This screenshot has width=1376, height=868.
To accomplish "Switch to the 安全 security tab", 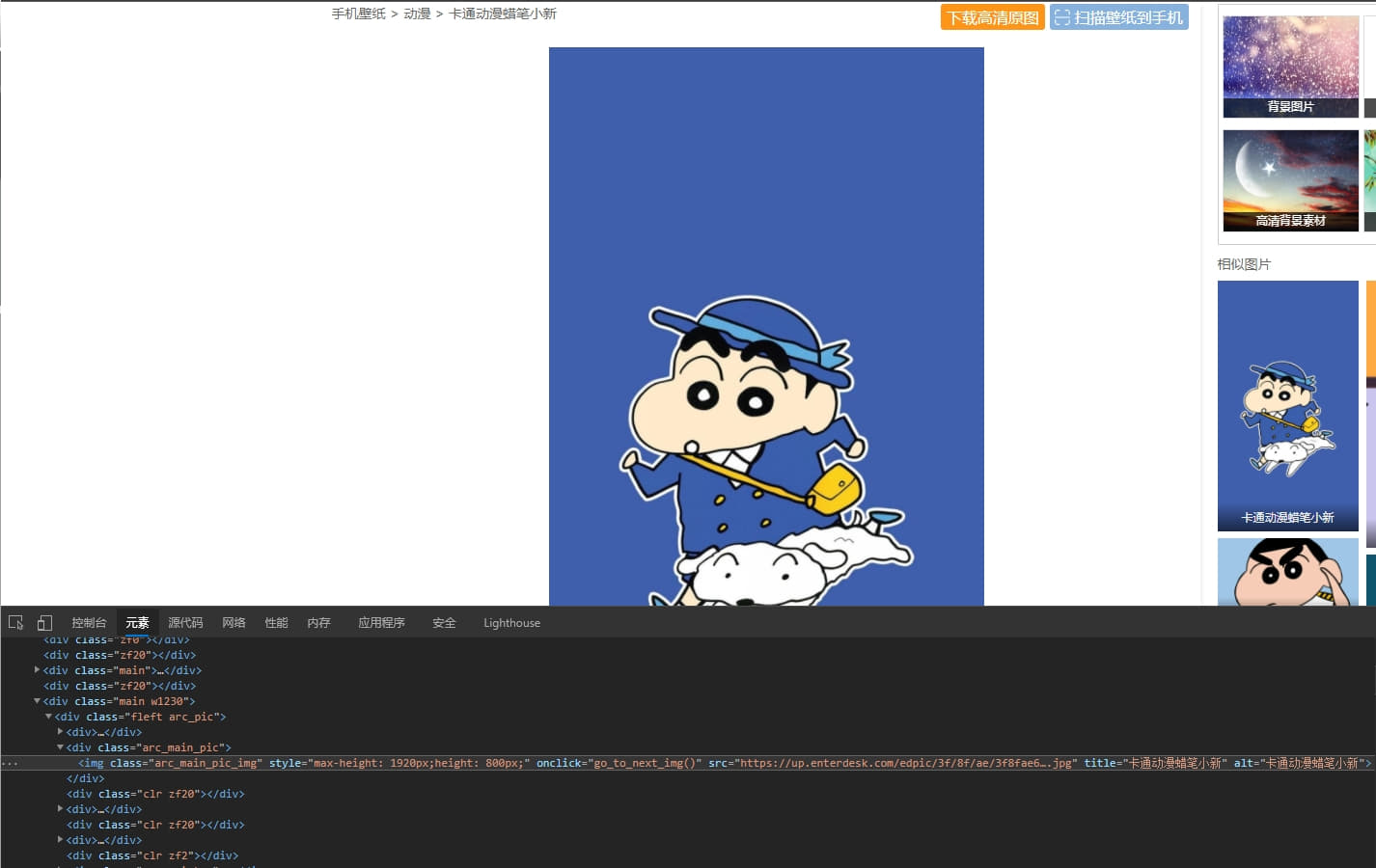I will [444, 623].
